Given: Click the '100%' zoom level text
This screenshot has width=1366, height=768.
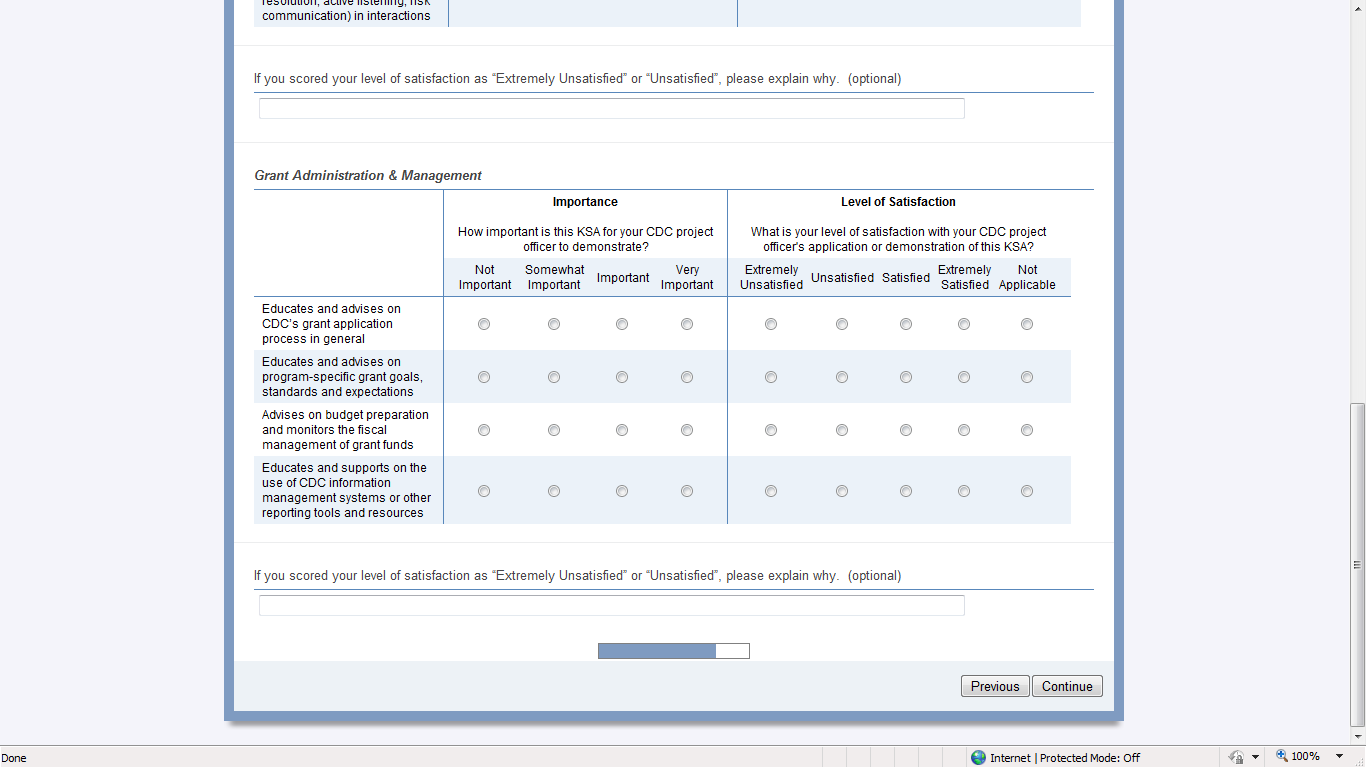Looking at the screenshot, I should click(x=1306, y=757).
